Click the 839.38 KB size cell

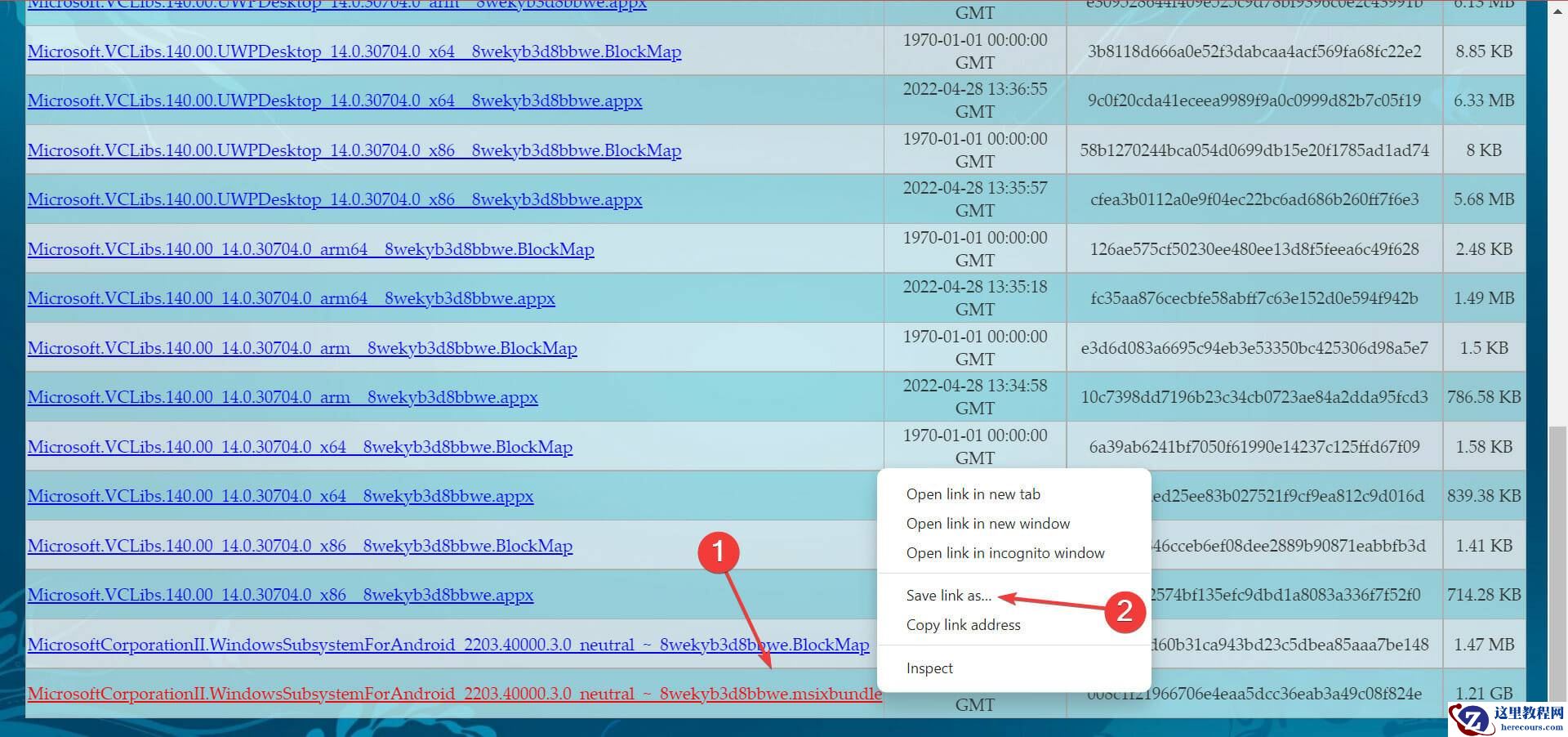pyautogui.click(x=1484, y=496)
